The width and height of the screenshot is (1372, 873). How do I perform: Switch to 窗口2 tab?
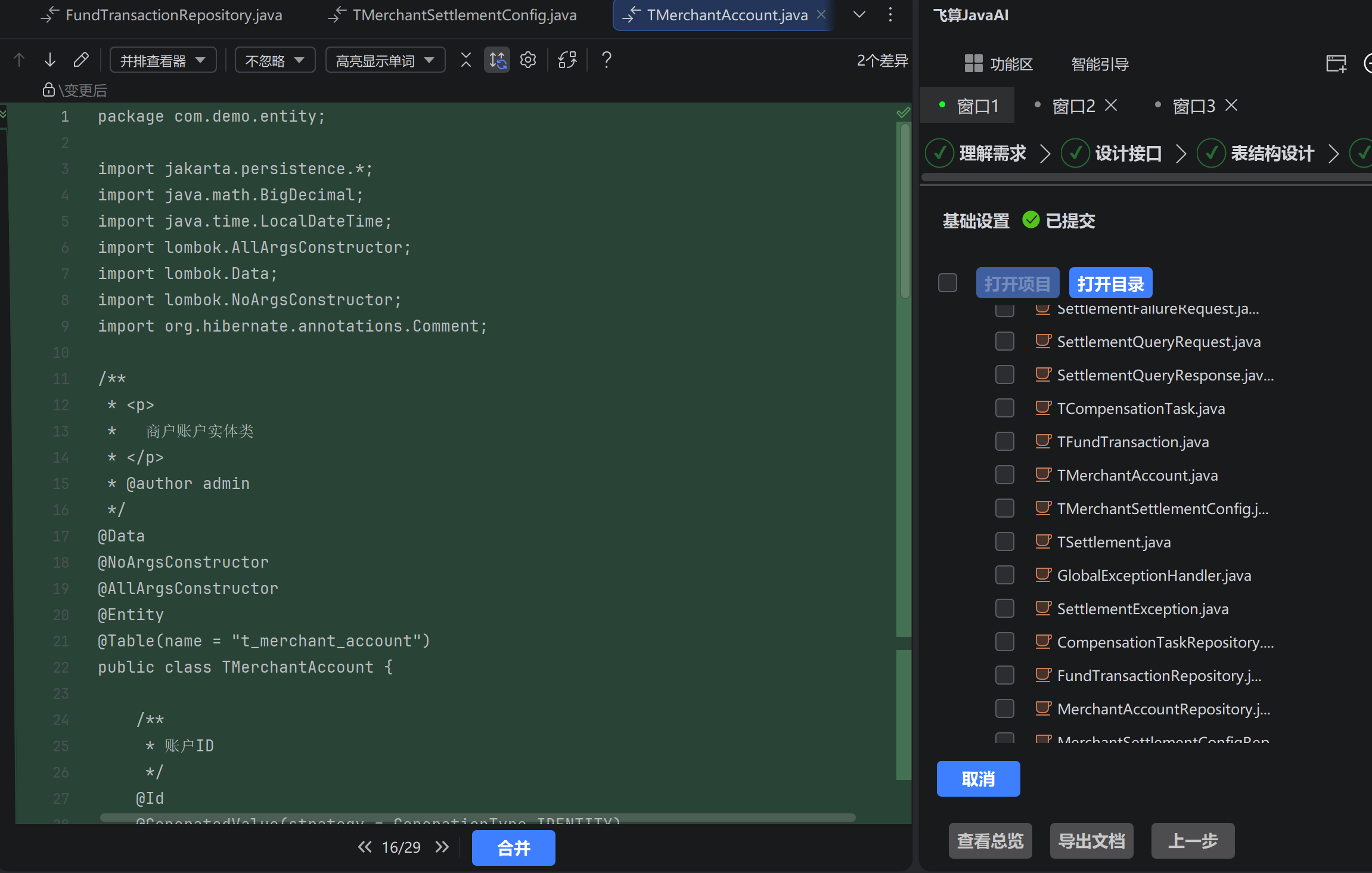(1074, 106)
